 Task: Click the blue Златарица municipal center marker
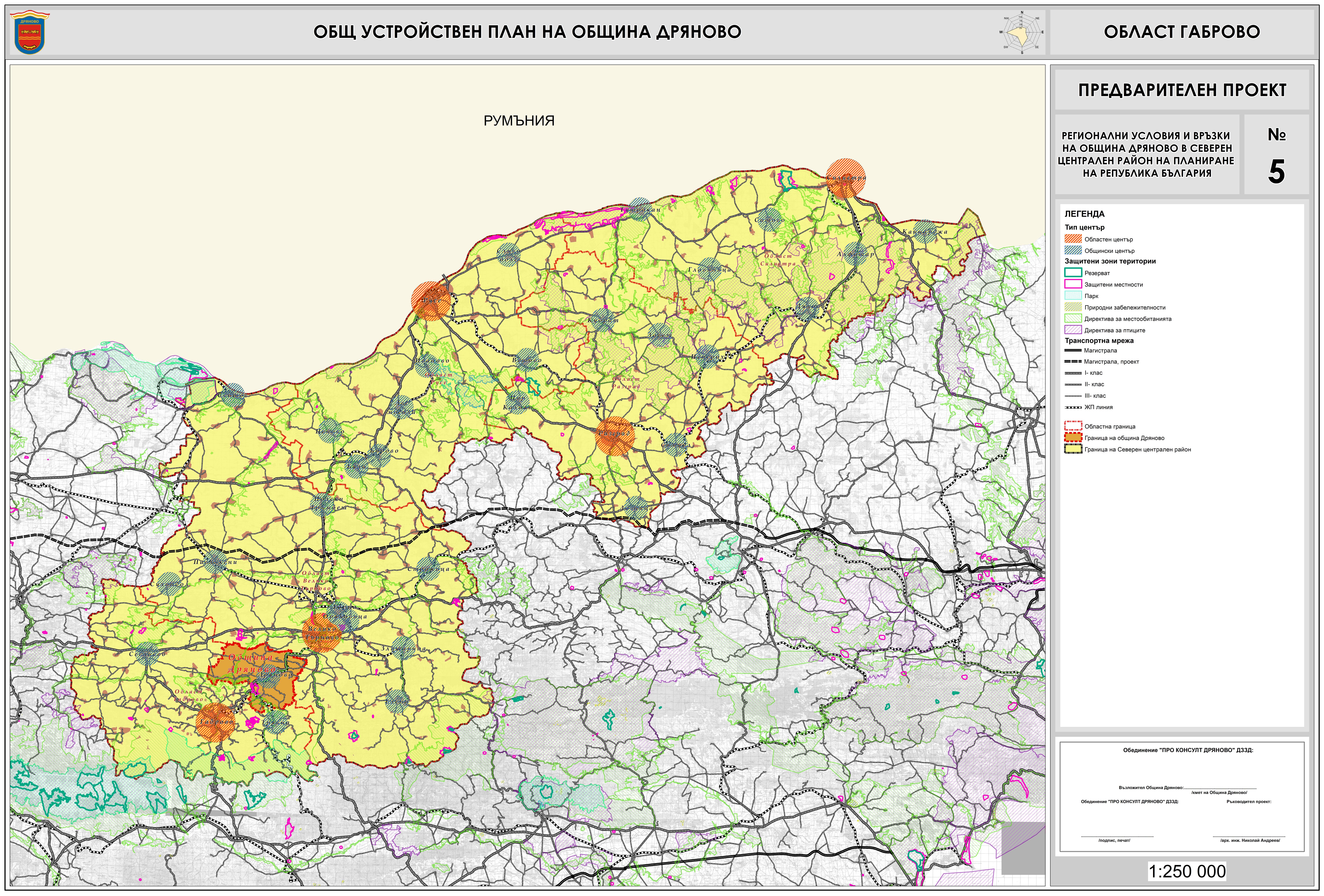[403, 648]
